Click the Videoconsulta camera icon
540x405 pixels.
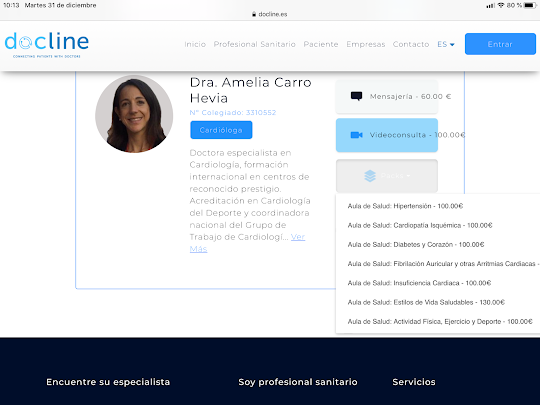point(356,135)
